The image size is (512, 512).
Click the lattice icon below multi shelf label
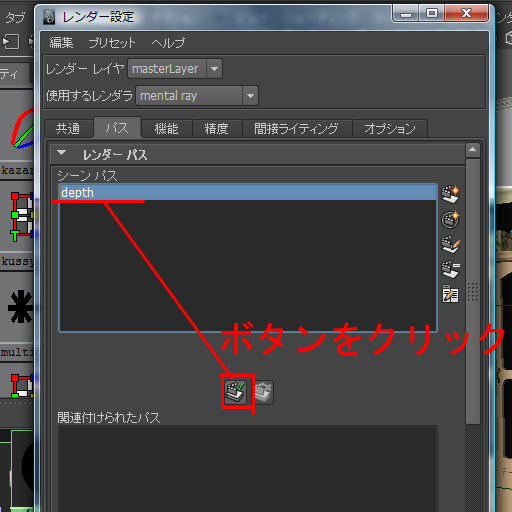coord(22,385)
